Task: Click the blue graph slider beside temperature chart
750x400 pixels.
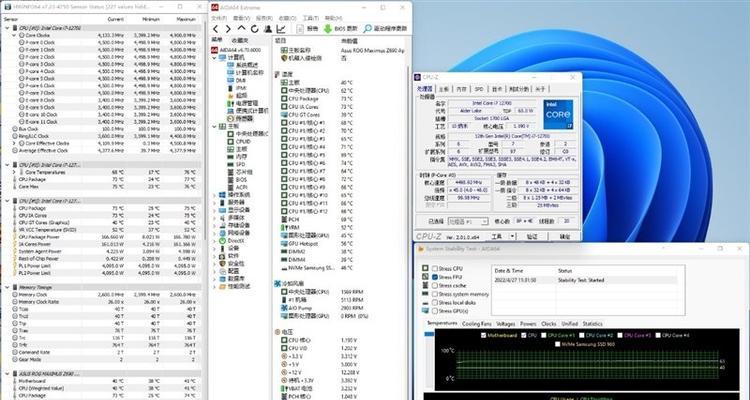Action: tap(429, 334)
